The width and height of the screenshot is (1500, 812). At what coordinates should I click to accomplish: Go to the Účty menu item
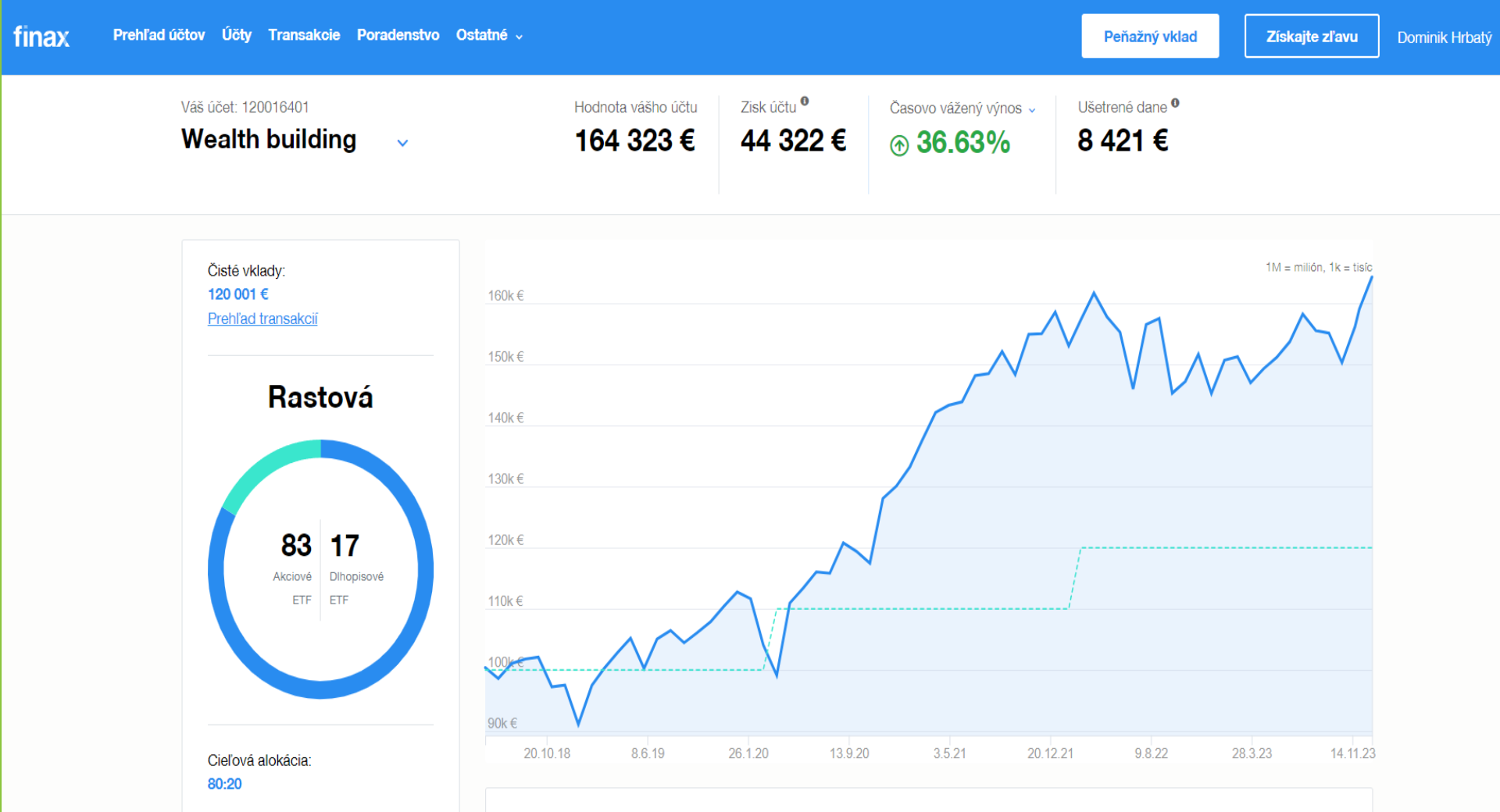point(237,35)
